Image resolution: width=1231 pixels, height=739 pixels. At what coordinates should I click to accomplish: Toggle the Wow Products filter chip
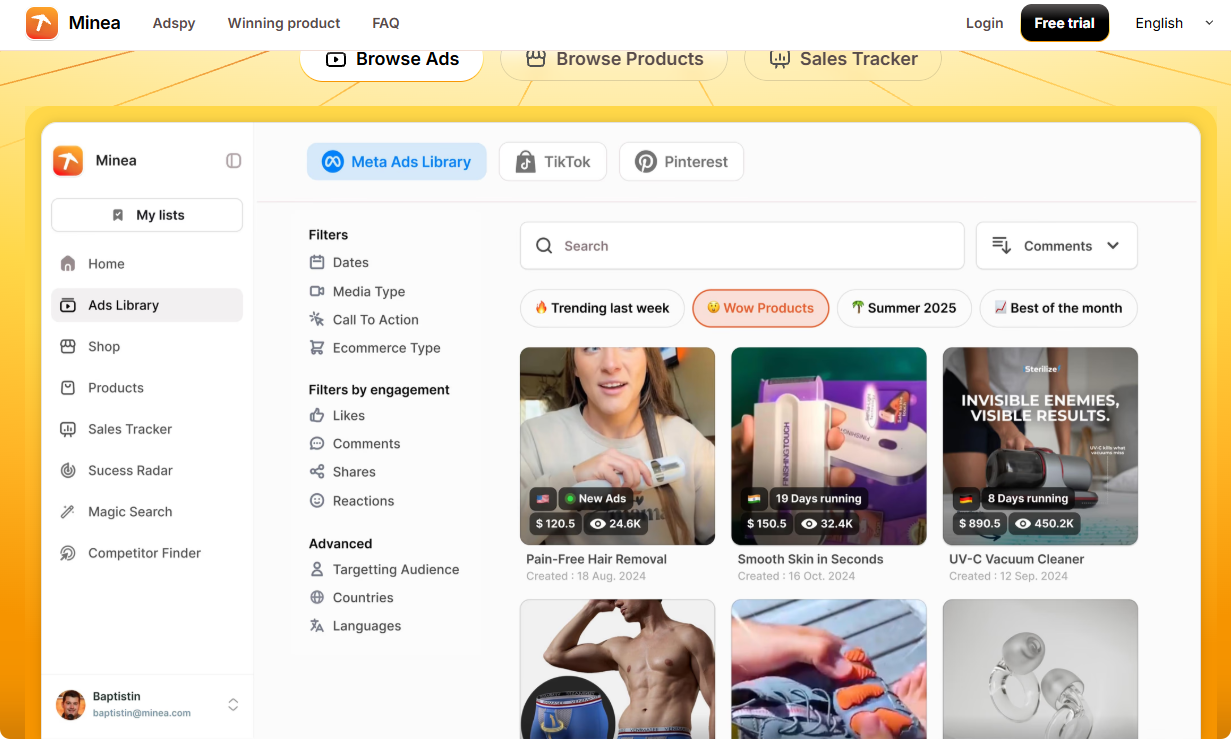760,308
